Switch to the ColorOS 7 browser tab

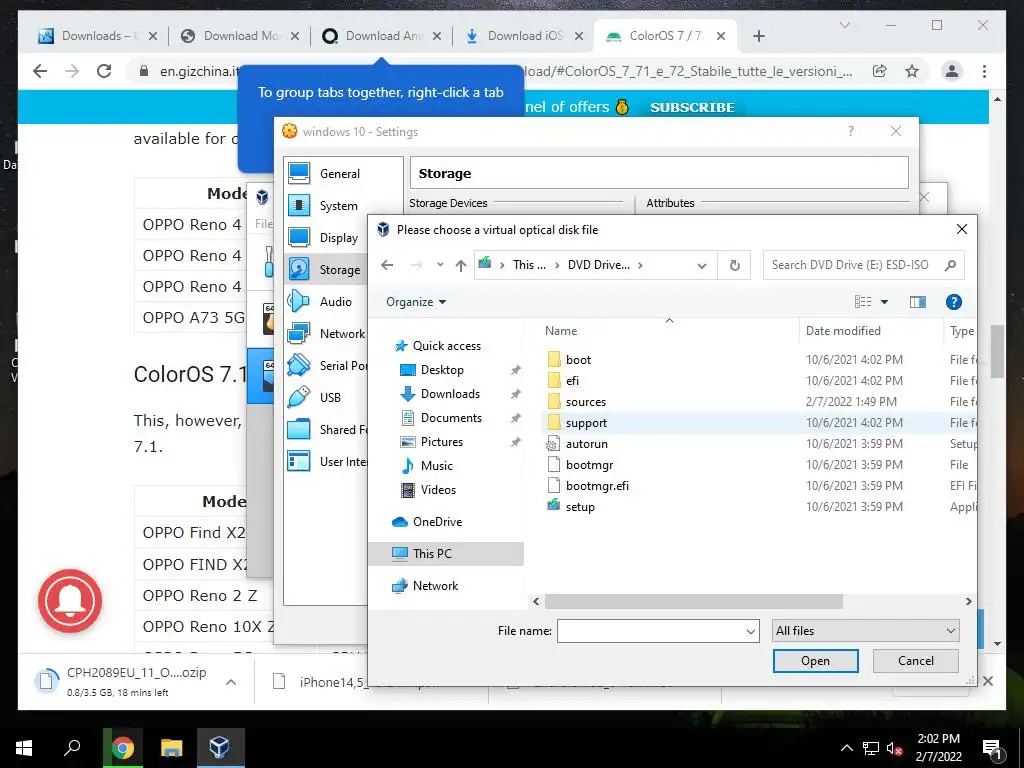click(x=665, y=36)
